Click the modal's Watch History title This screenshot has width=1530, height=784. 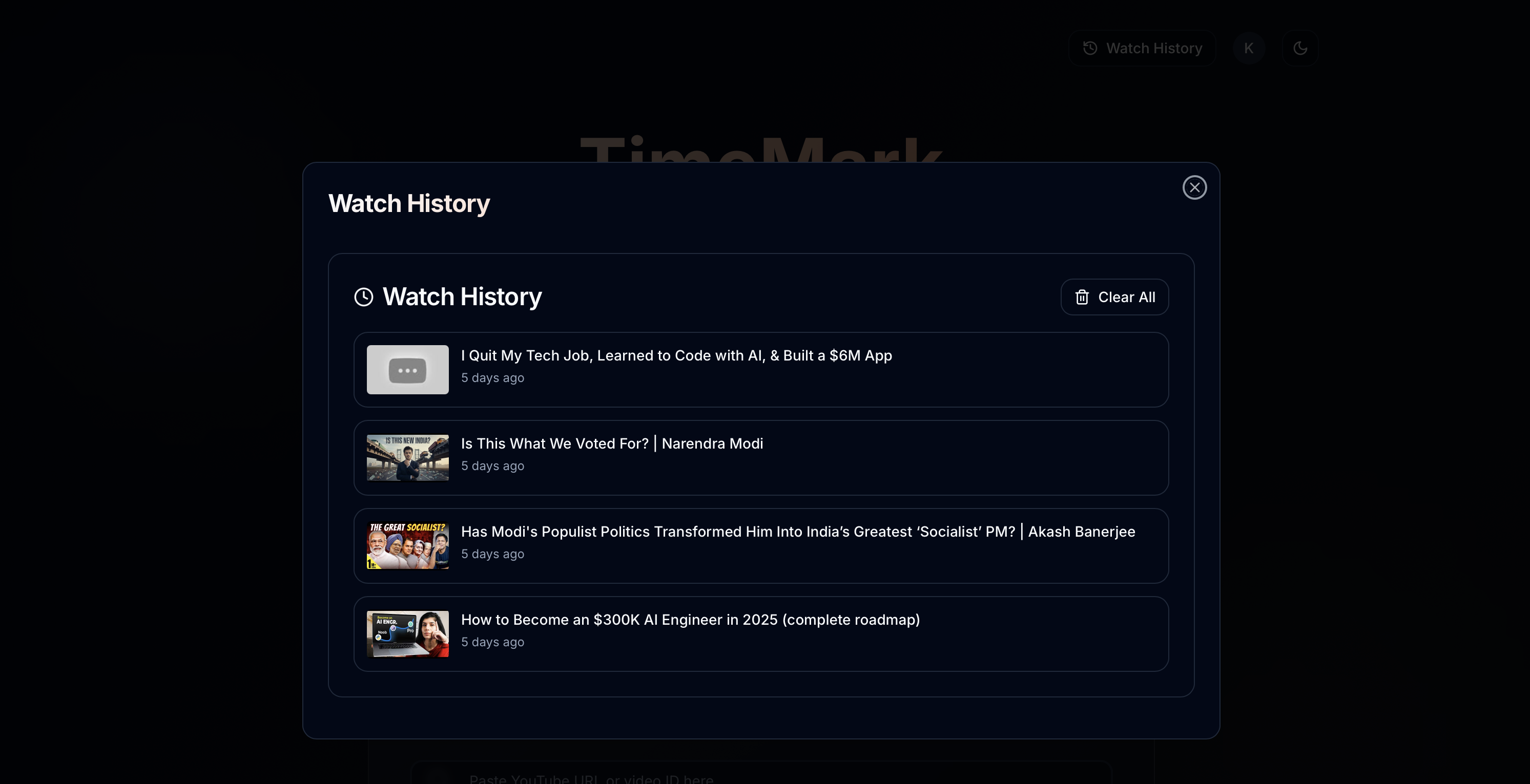[409, 204]
